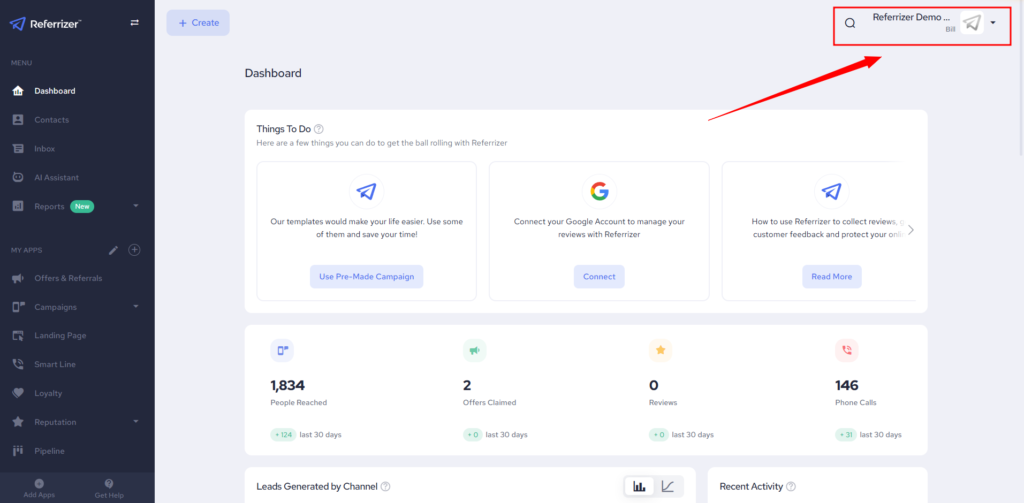
Task: Toggle the sidebar collapse arrows icon
Action: click(135, 23)
